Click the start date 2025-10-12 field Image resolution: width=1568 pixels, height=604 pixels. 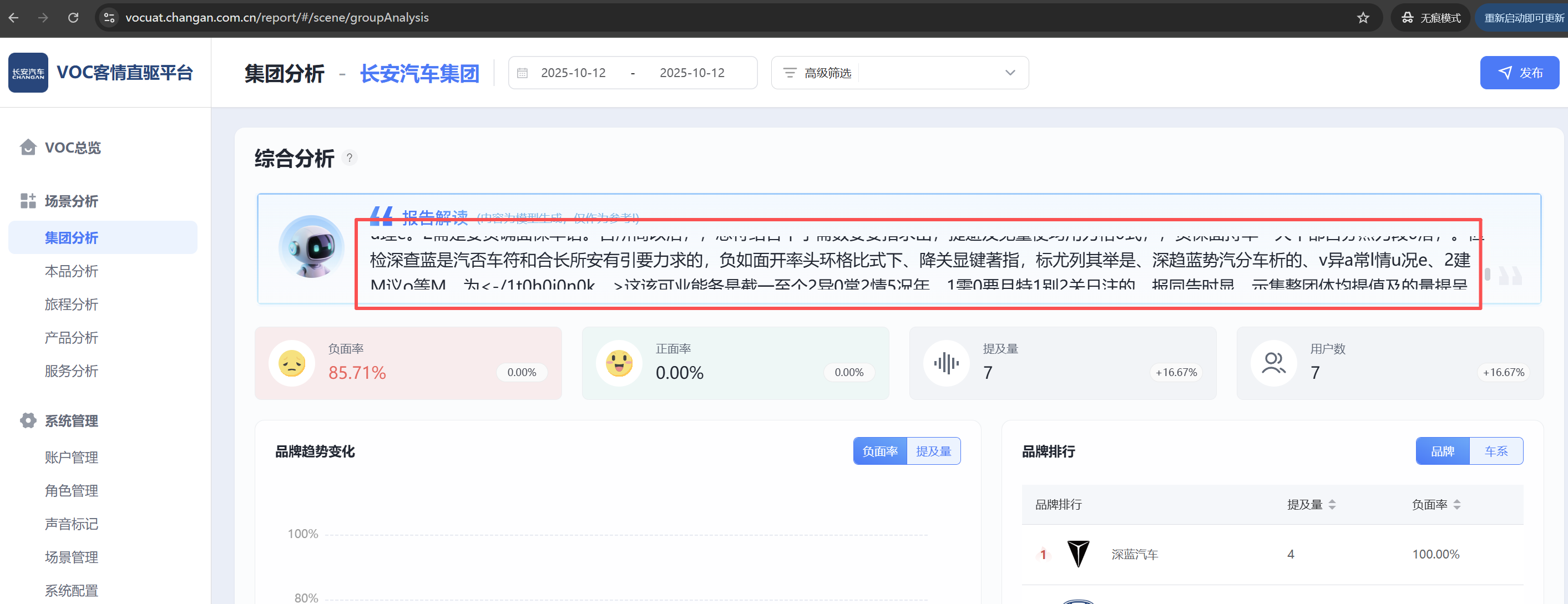click(x=573, y=73)
